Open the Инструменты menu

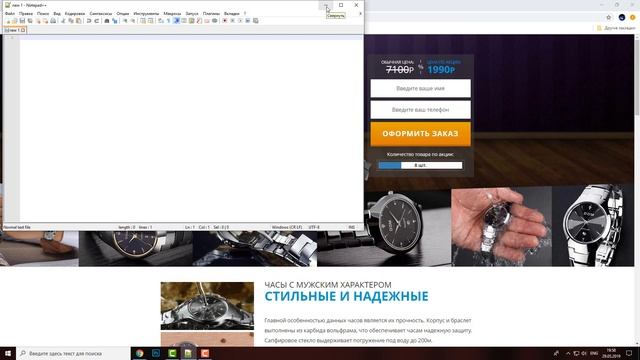(x=146, y=13)
